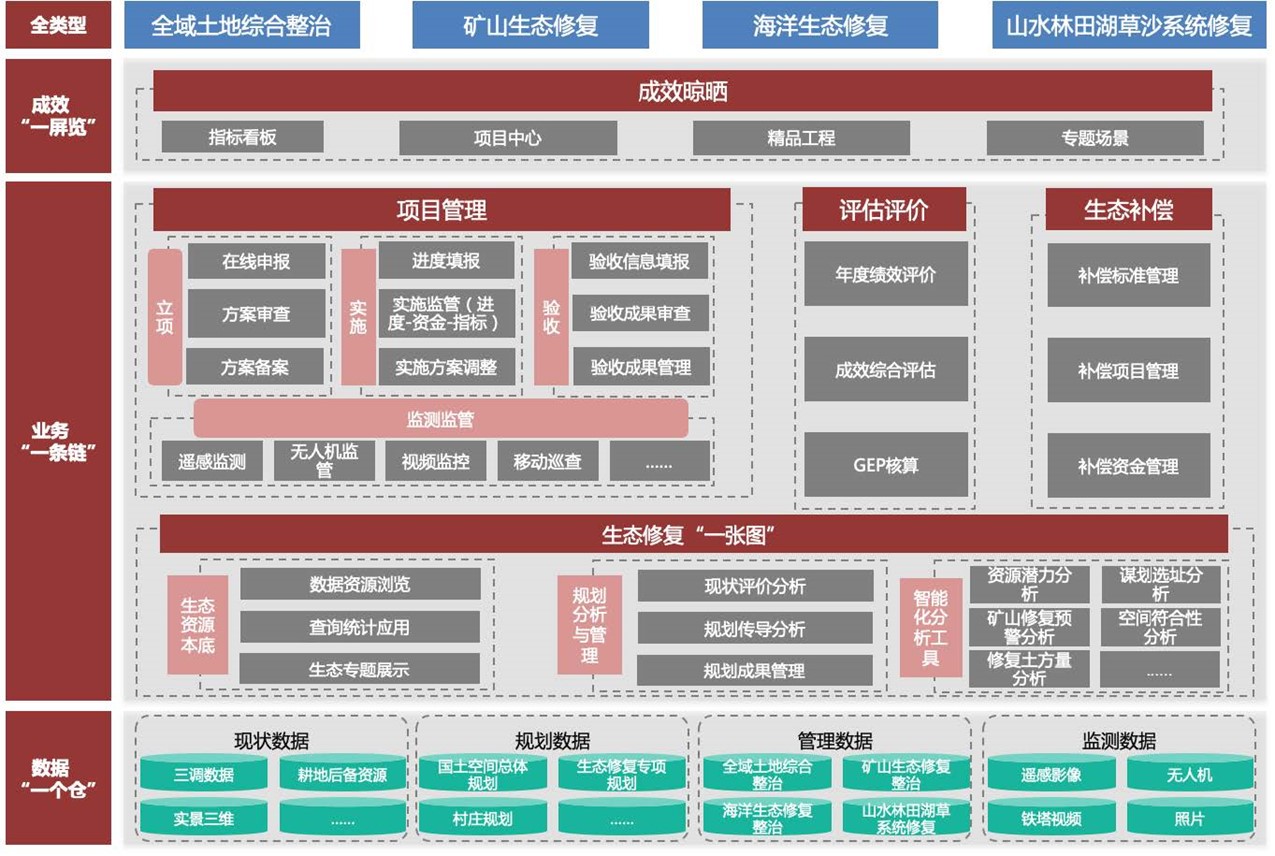
Task: Open the 精品工程 block
Action: [x=801, y=138]
